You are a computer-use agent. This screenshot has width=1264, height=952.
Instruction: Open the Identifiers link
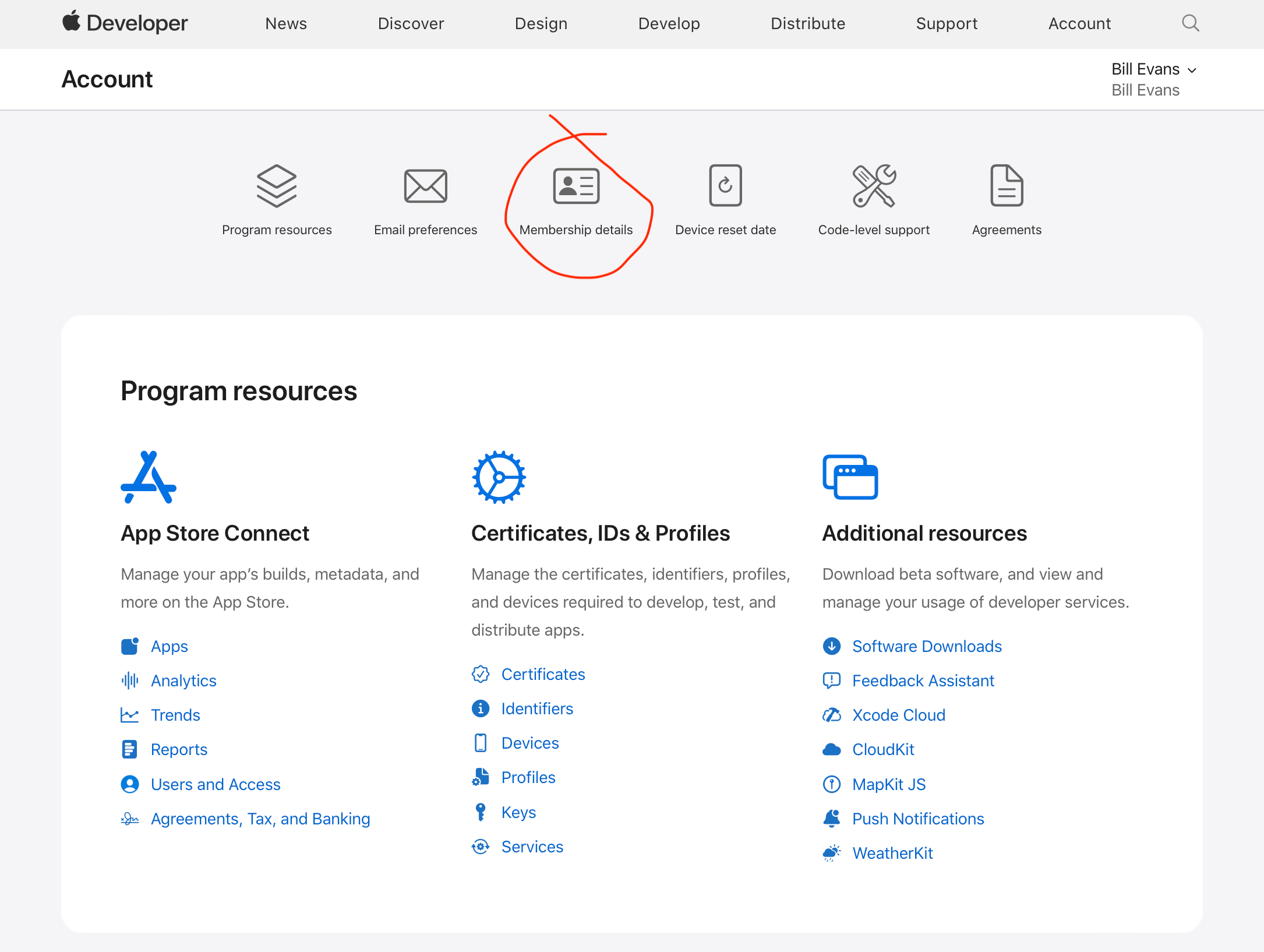pos(537,708)
